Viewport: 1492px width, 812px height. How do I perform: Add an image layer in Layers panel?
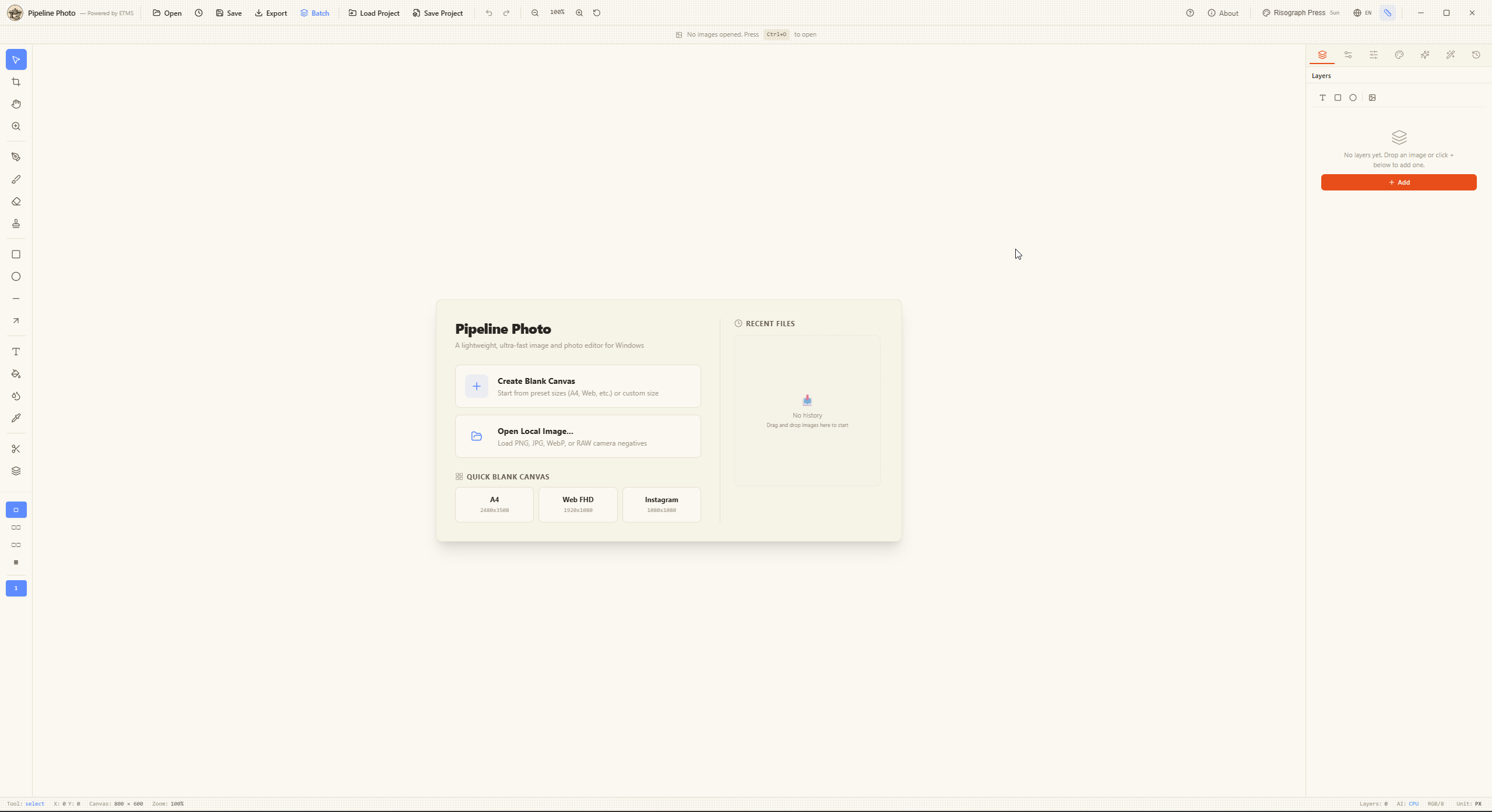[x=1373, y=98]
